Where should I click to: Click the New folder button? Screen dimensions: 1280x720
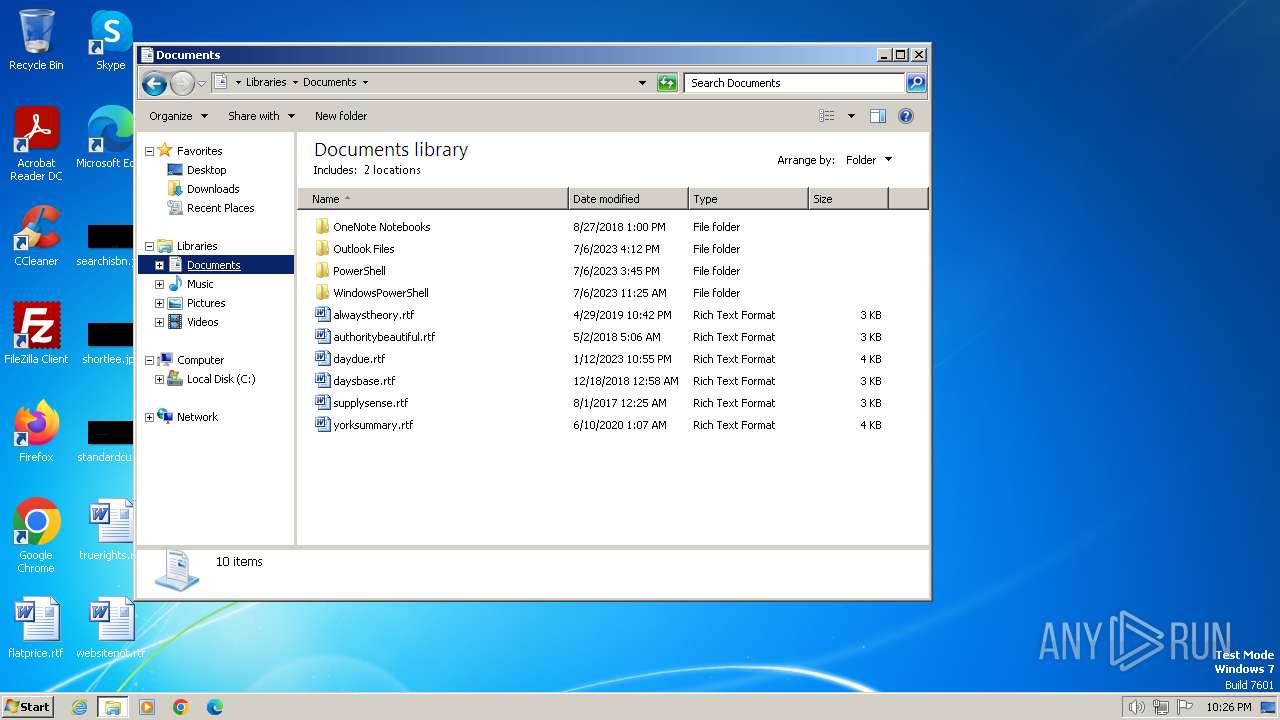pyautogui.click(x=341, y=116)
